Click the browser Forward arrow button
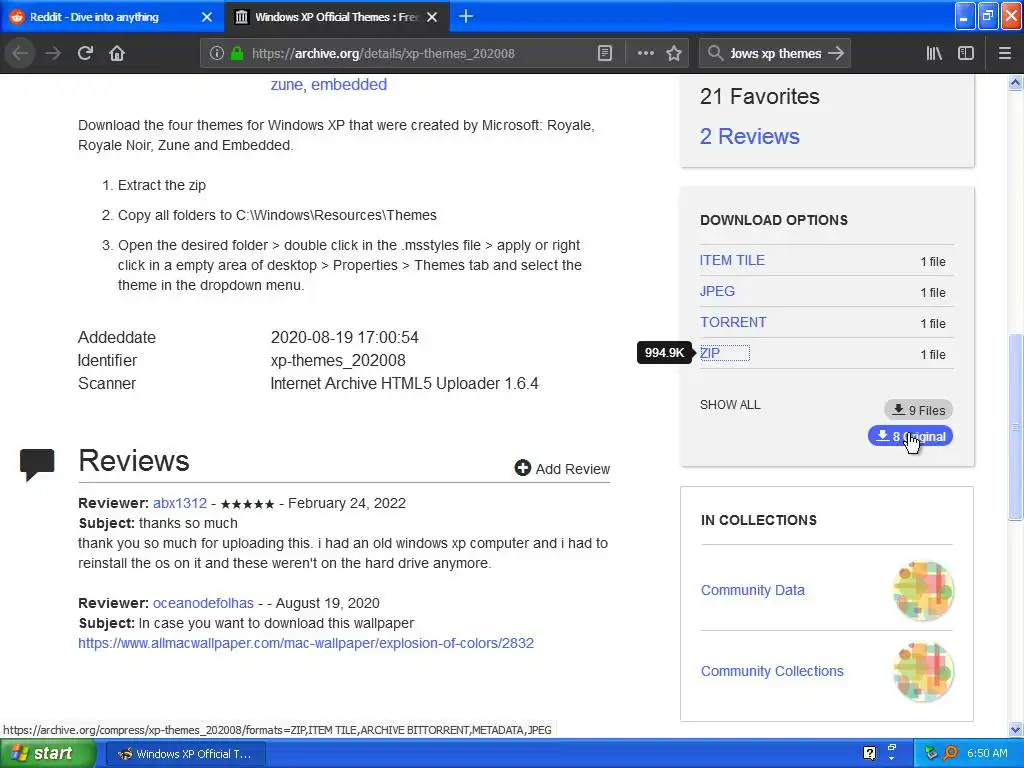 pyautogui.click(x=53, y=54)
